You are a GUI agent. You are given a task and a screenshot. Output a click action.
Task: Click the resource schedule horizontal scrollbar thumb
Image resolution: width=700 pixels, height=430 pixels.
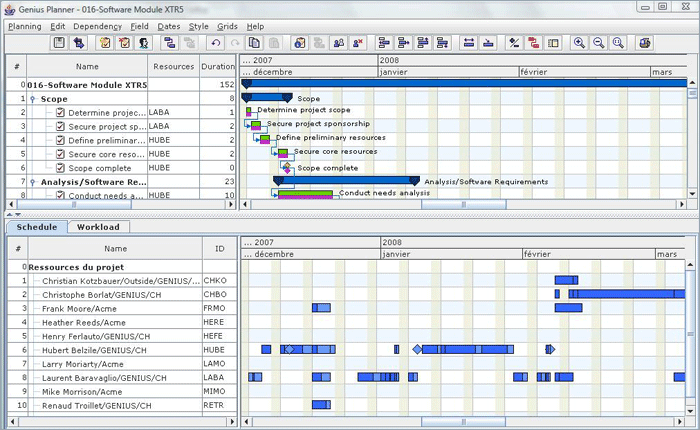[x=464, y=421]
